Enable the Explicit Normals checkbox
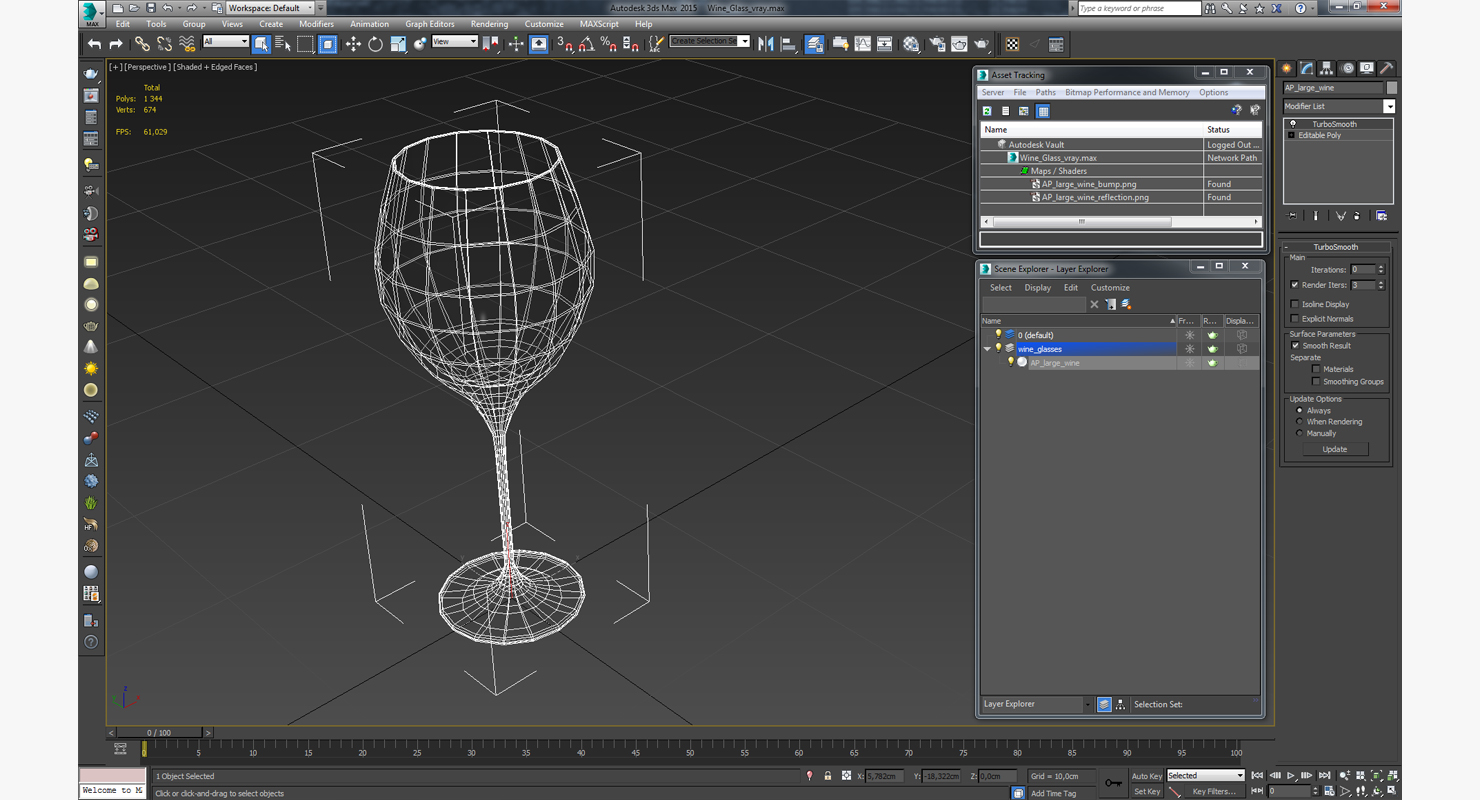This screenshot has width=1480, height=800. pyautogui.click(x=1295, y=319)
